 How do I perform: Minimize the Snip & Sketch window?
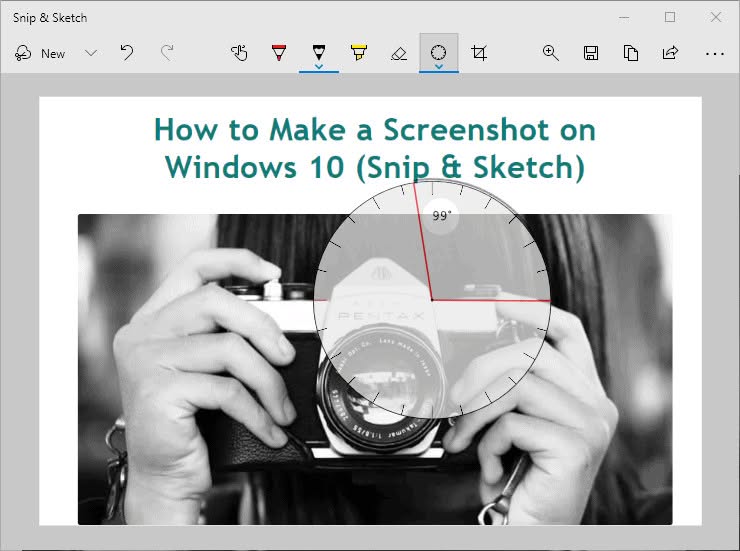click(624, 17)
